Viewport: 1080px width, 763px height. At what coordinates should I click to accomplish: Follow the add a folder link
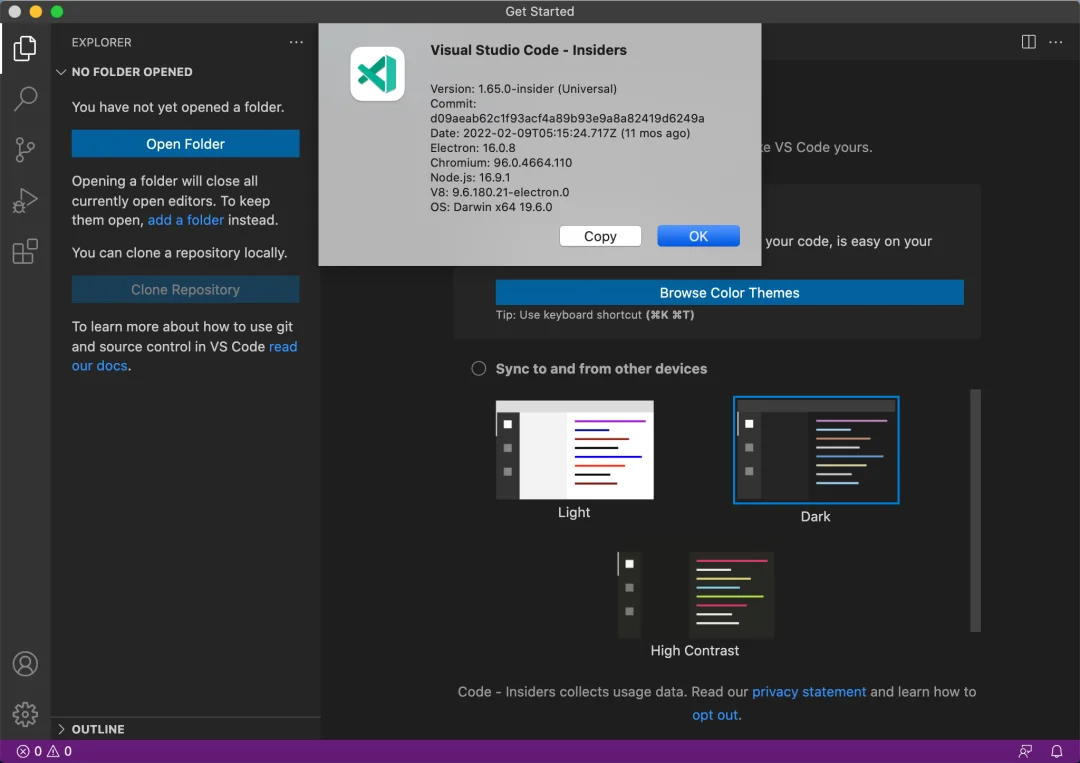click(185, 220)
